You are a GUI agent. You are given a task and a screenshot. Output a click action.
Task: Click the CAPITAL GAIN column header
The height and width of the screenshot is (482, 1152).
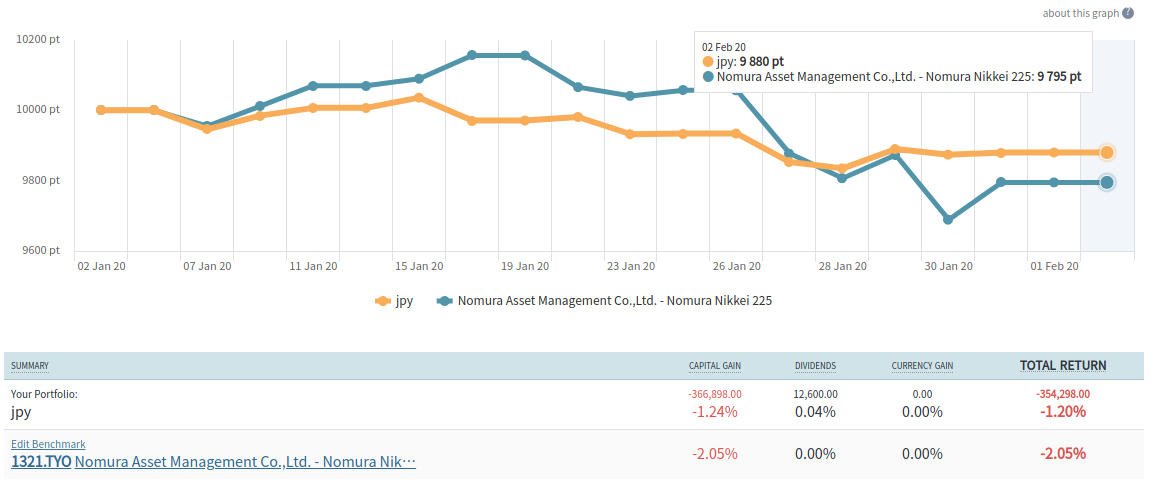715,366
